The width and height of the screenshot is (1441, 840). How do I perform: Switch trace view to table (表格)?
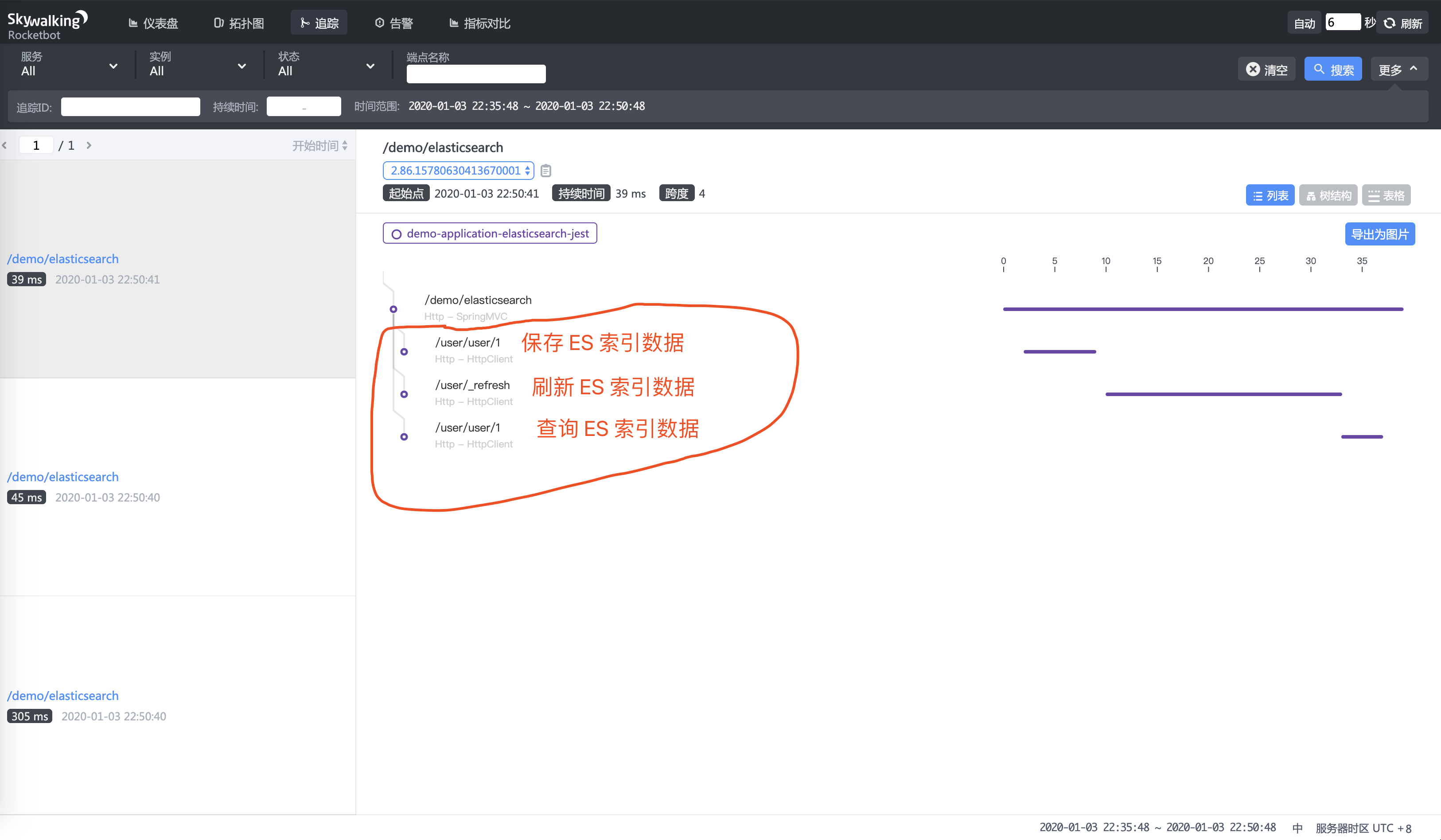(1386, 195)
